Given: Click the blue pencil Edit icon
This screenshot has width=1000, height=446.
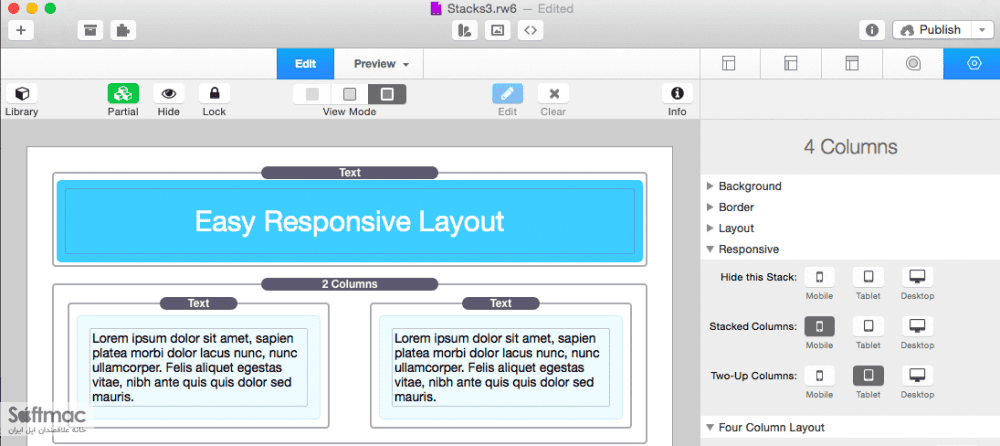Looking at the screenshot, I should [508, 94].
